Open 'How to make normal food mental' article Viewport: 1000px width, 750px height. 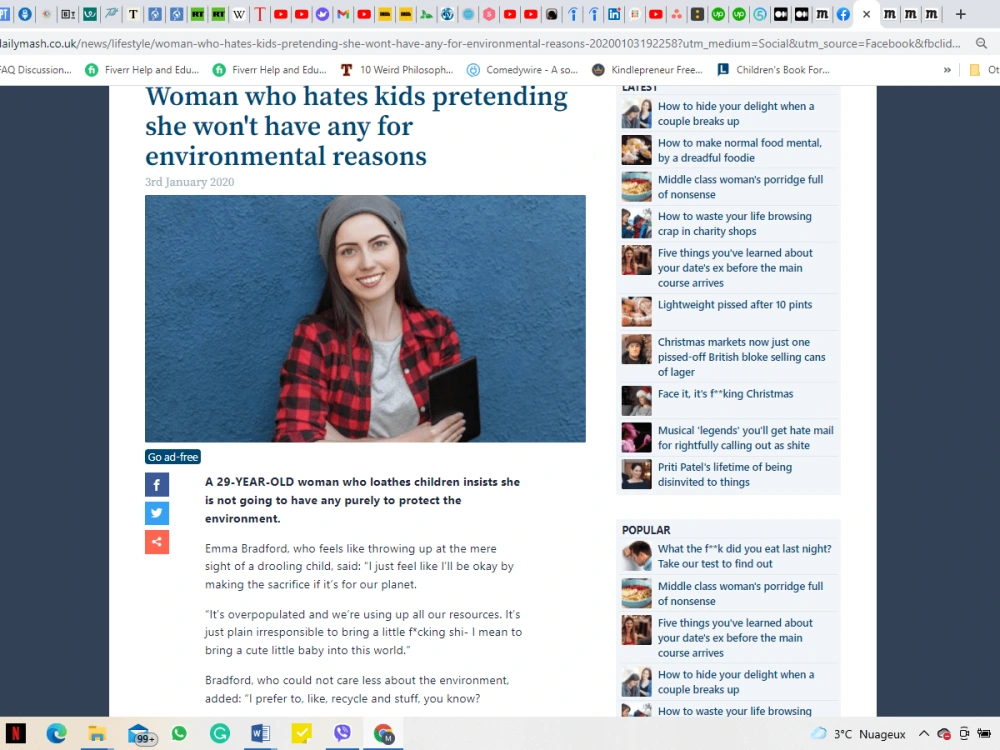[740, 151]
